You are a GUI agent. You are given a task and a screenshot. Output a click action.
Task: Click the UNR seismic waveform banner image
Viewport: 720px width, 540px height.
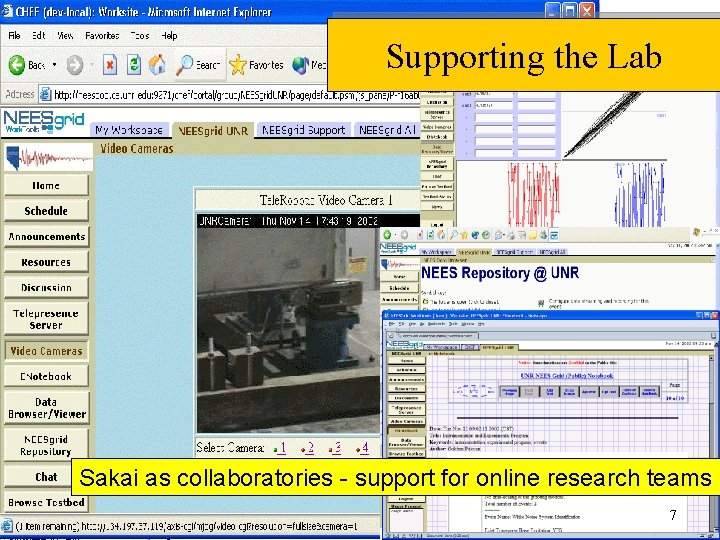(x=49, y=158)
